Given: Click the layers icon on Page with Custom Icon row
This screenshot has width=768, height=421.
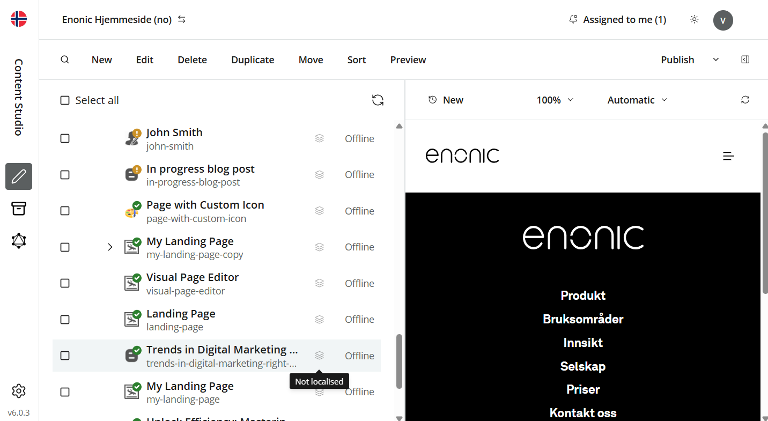Looking at the screenshot, I should click(319, 211).
